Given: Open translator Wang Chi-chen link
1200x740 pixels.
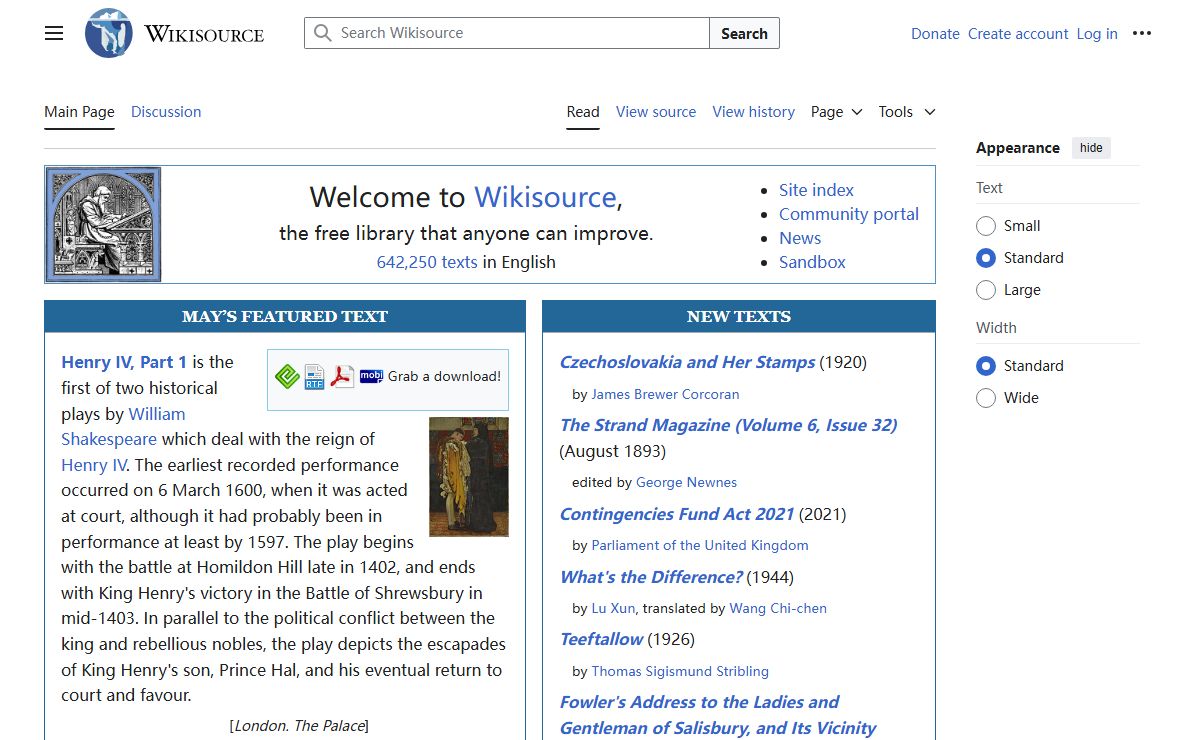Looking at the screenshot, I should (778, 608).
